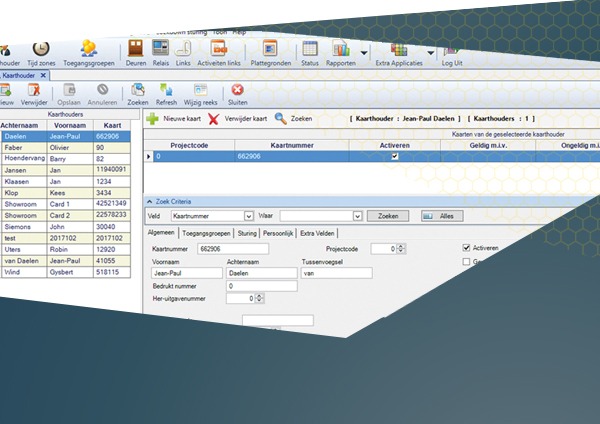Viewport: 600px width, 424px height.
Task: Open Toegangsgroepen from the main toolbar
Action: click(x=89, y=50)
